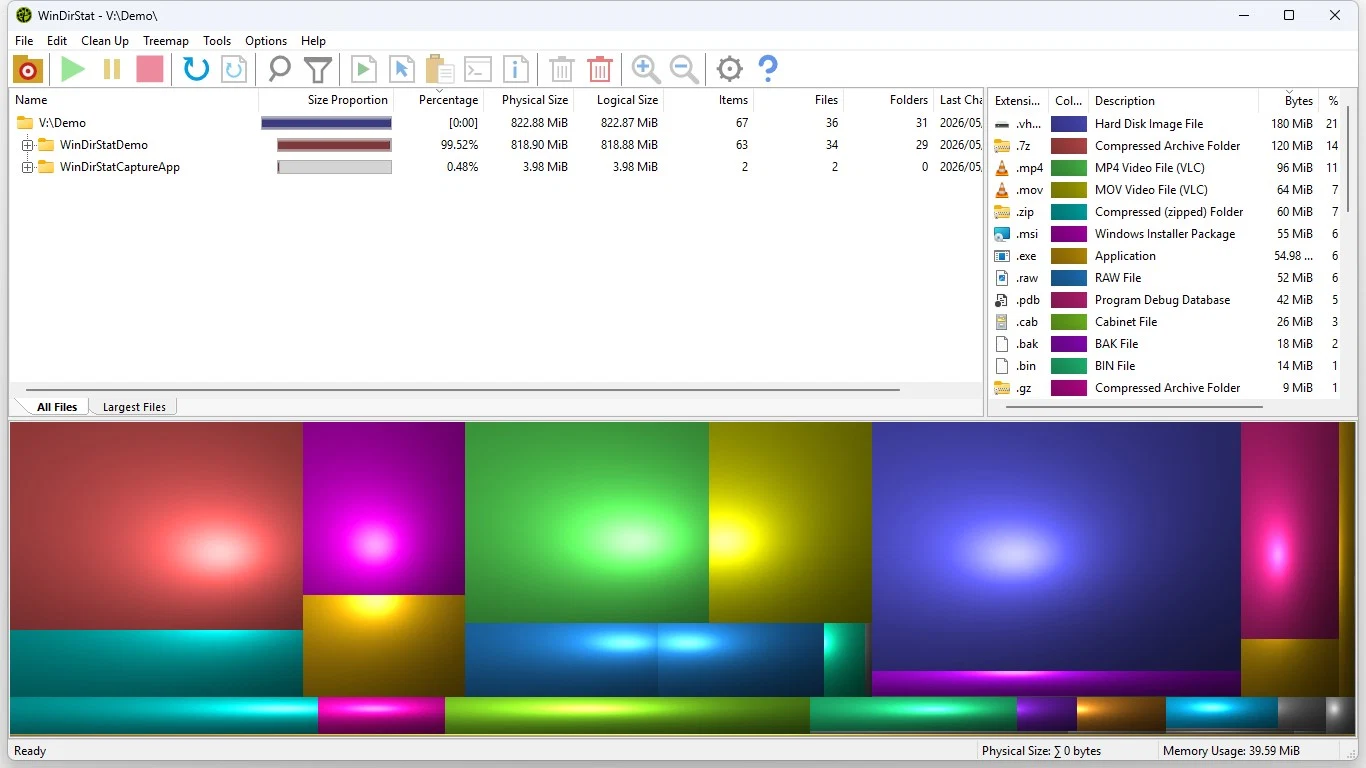The width and height of the screenshot is (1366, 768).
Task: Open the select drives toolbar icon
Action: pos(28,69)
